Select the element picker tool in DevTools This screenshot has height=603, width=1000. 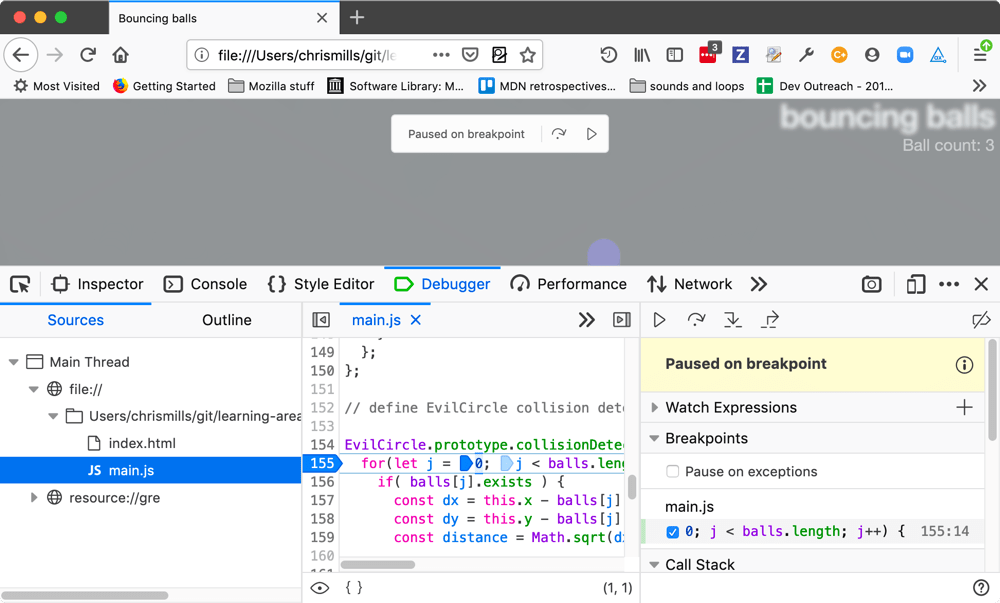point(19,284)
